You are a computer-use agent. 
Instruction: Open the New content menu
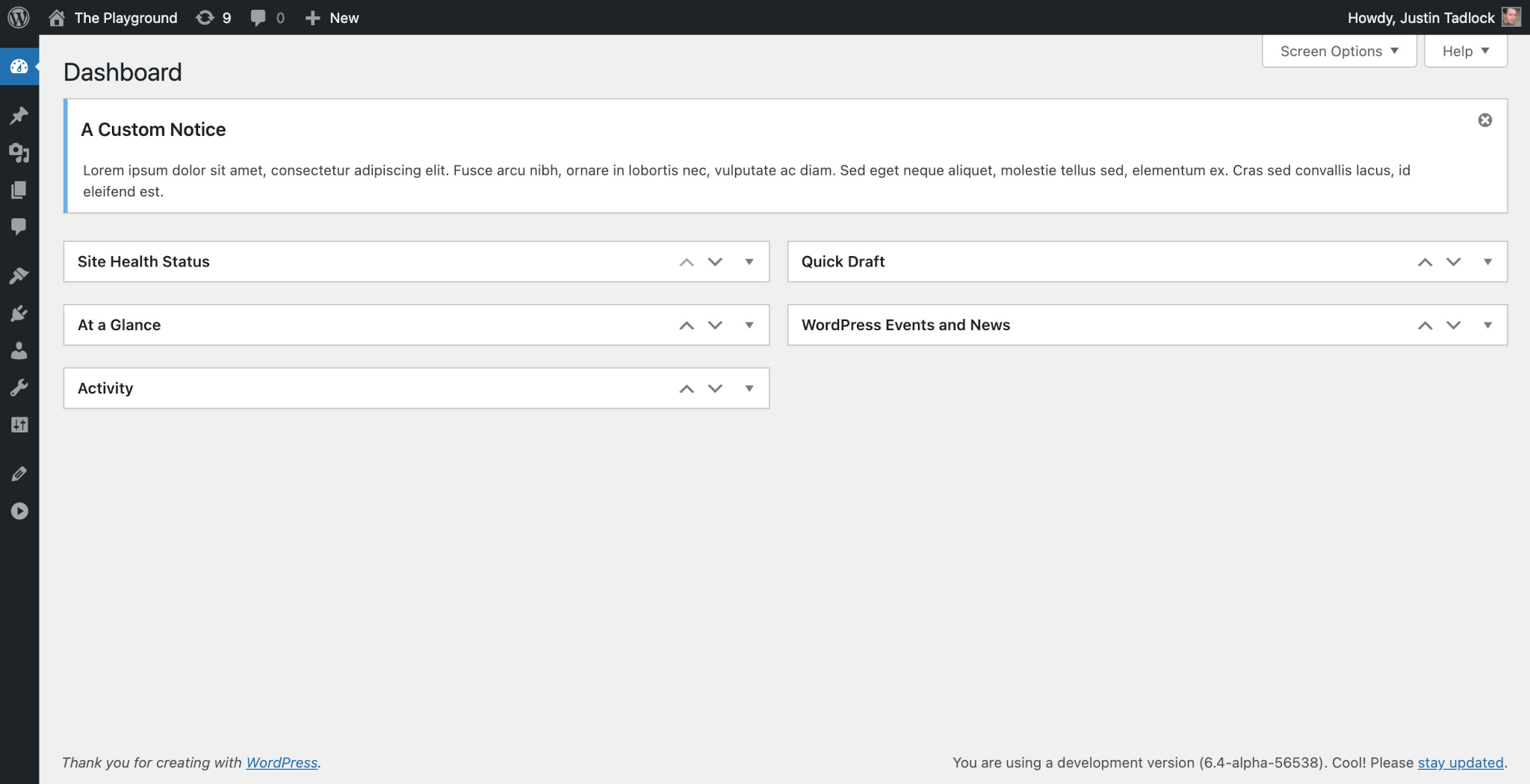pyautogui.click(x=332, y=17)
